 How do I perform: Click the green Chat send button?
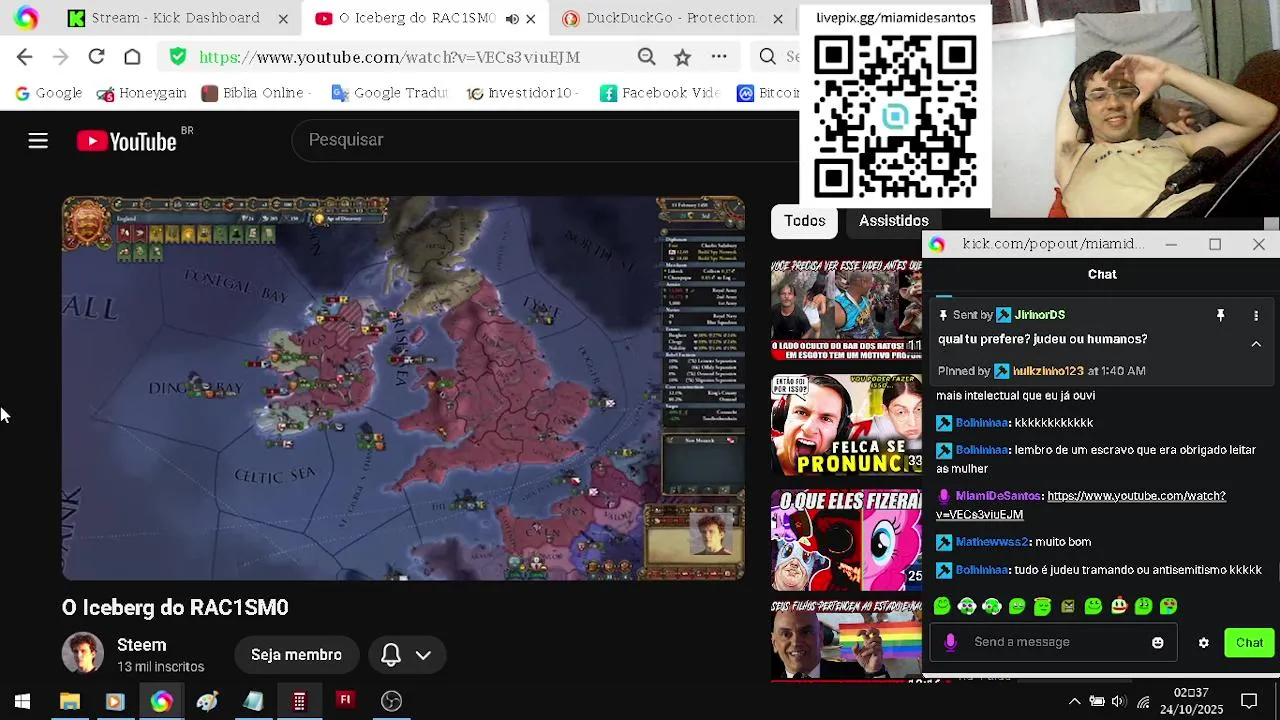[1249, 643]
